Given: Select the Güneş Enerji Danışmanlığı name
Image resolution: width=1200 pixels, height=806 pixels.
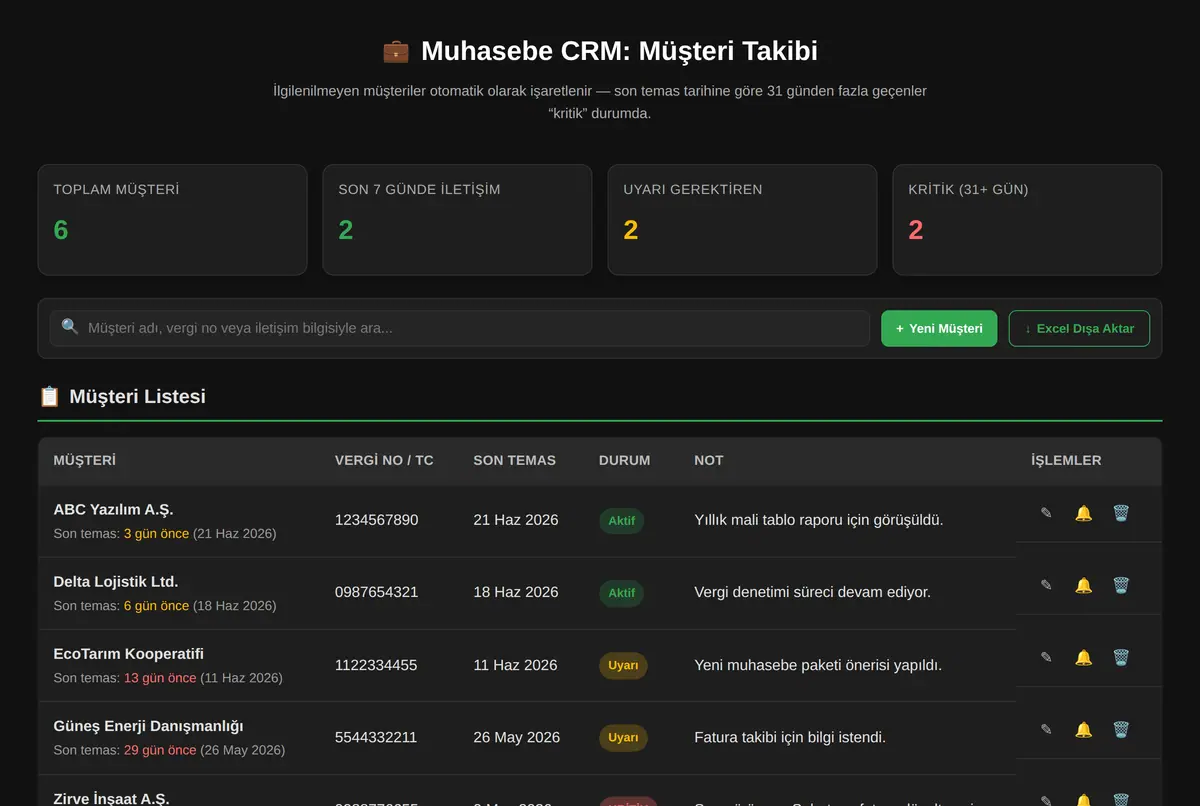Looking at the screenshot, I should pos(148,726).
